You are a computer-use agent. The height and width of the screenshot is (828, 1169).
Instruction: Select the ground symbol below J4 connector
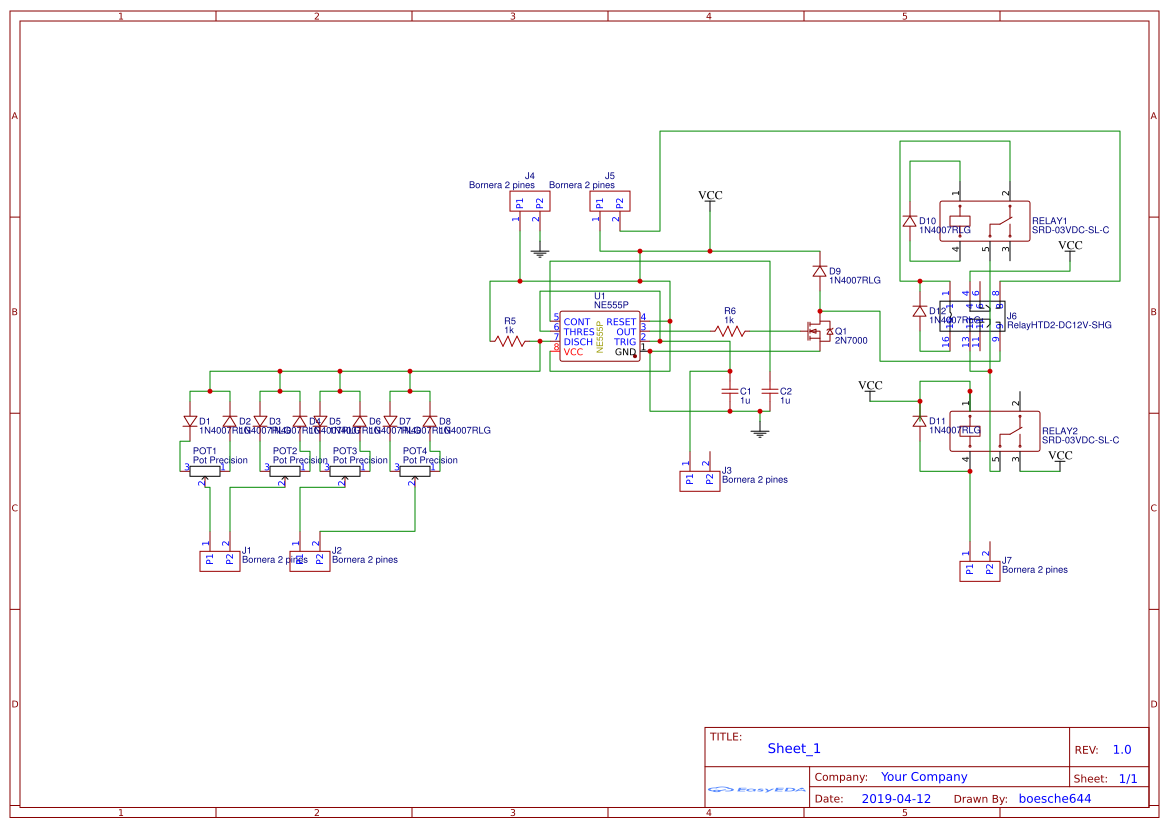pyautogui.click(x=540, y=253)
